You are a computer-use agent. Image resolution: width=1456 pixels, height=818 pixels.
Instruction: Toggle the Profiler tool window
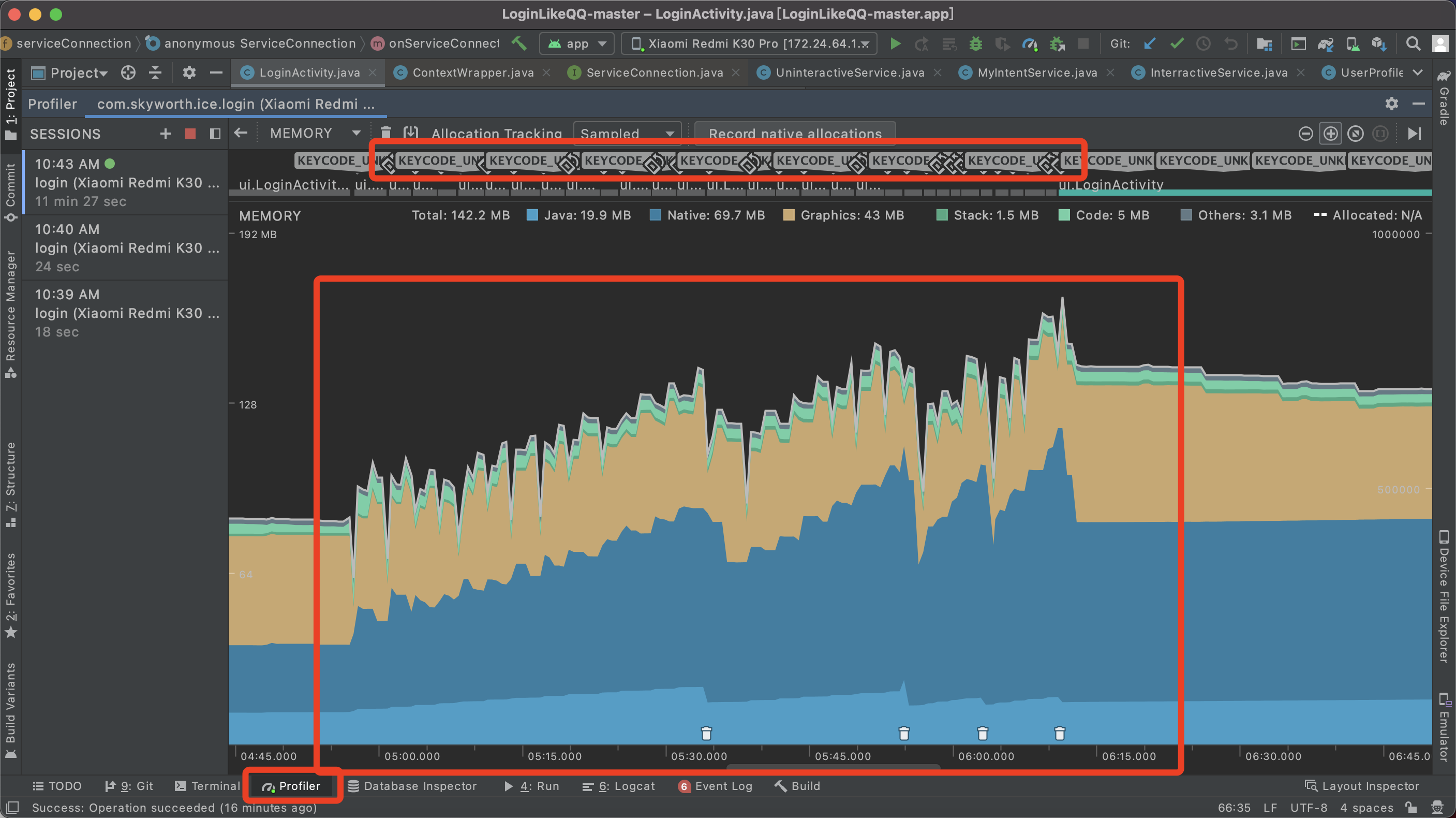coord(292,786)
